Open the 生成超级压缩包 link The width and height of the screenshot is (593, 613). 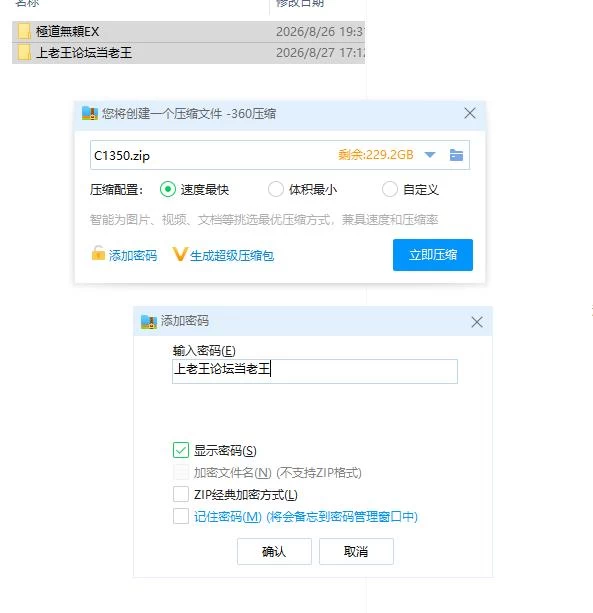point(232,256)
